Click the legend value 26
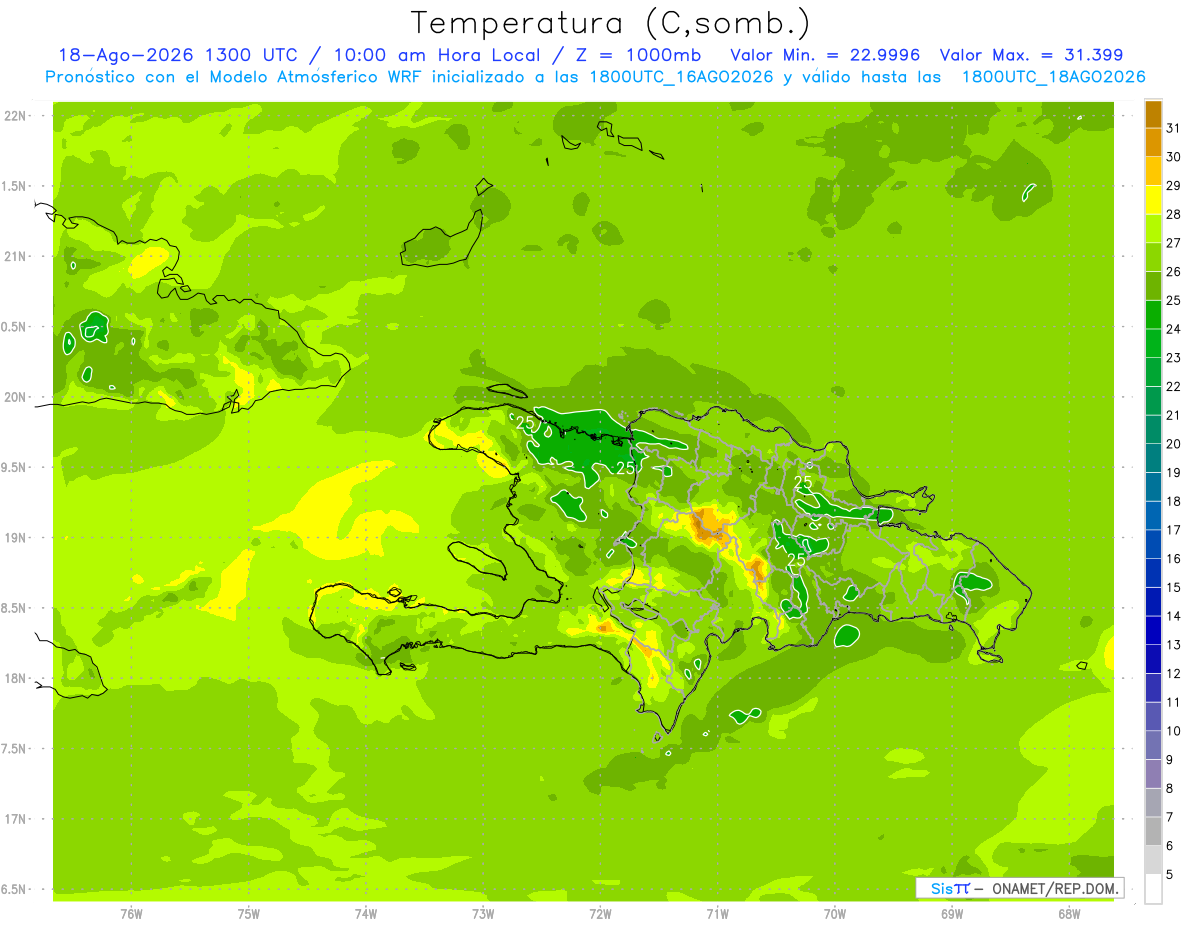 tap(1174, 272)
